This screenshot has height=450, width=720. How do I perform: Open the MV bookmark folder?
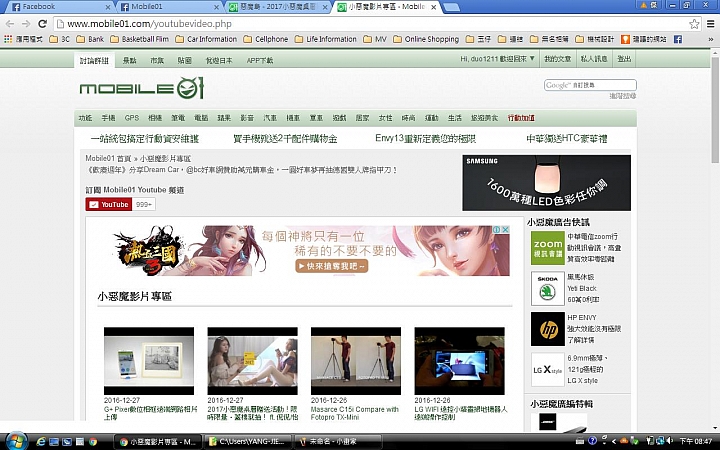tap(375, 39)
